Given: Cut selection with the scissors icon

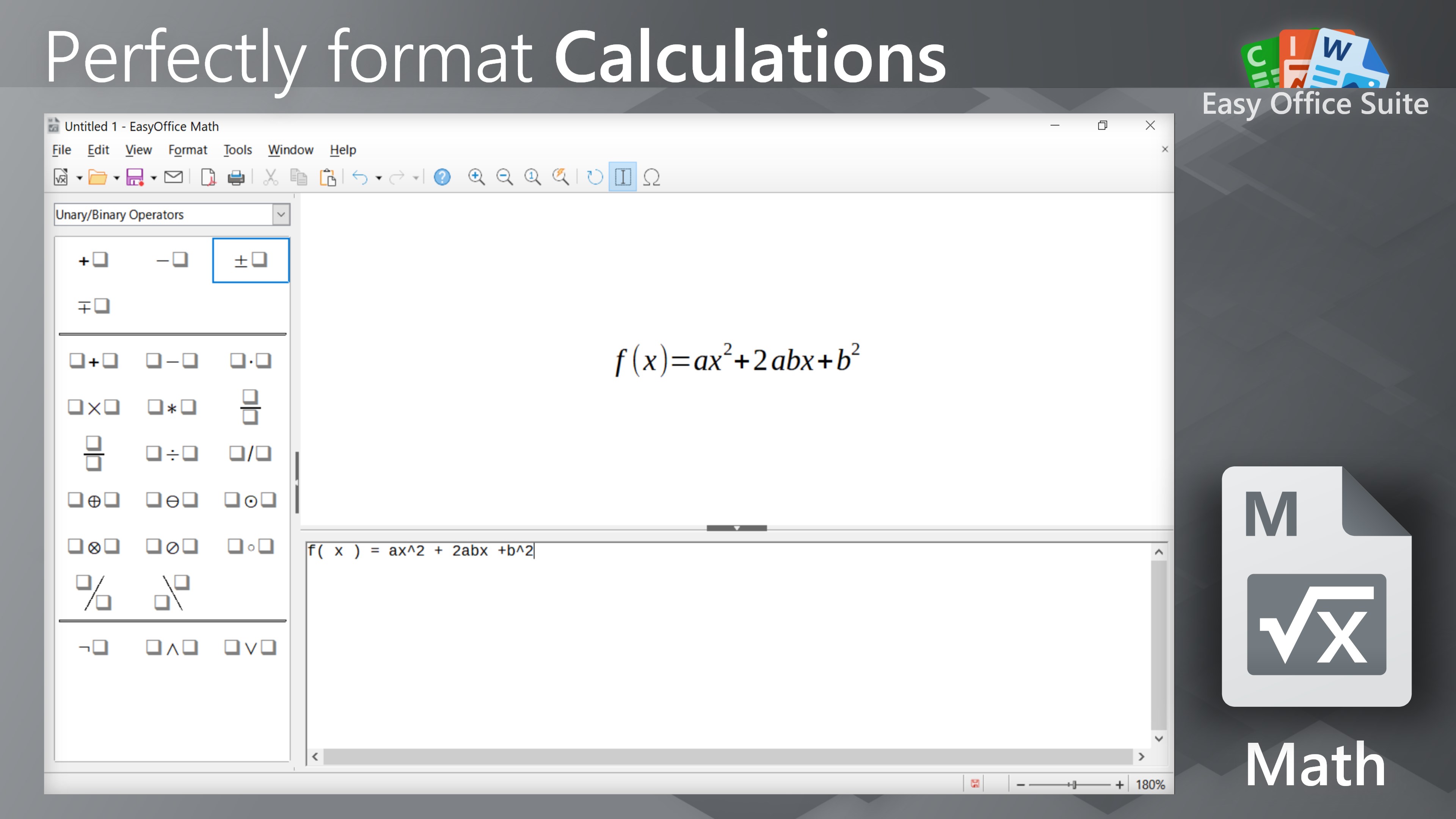Looking at the screenshot, I should coord(271,177).
